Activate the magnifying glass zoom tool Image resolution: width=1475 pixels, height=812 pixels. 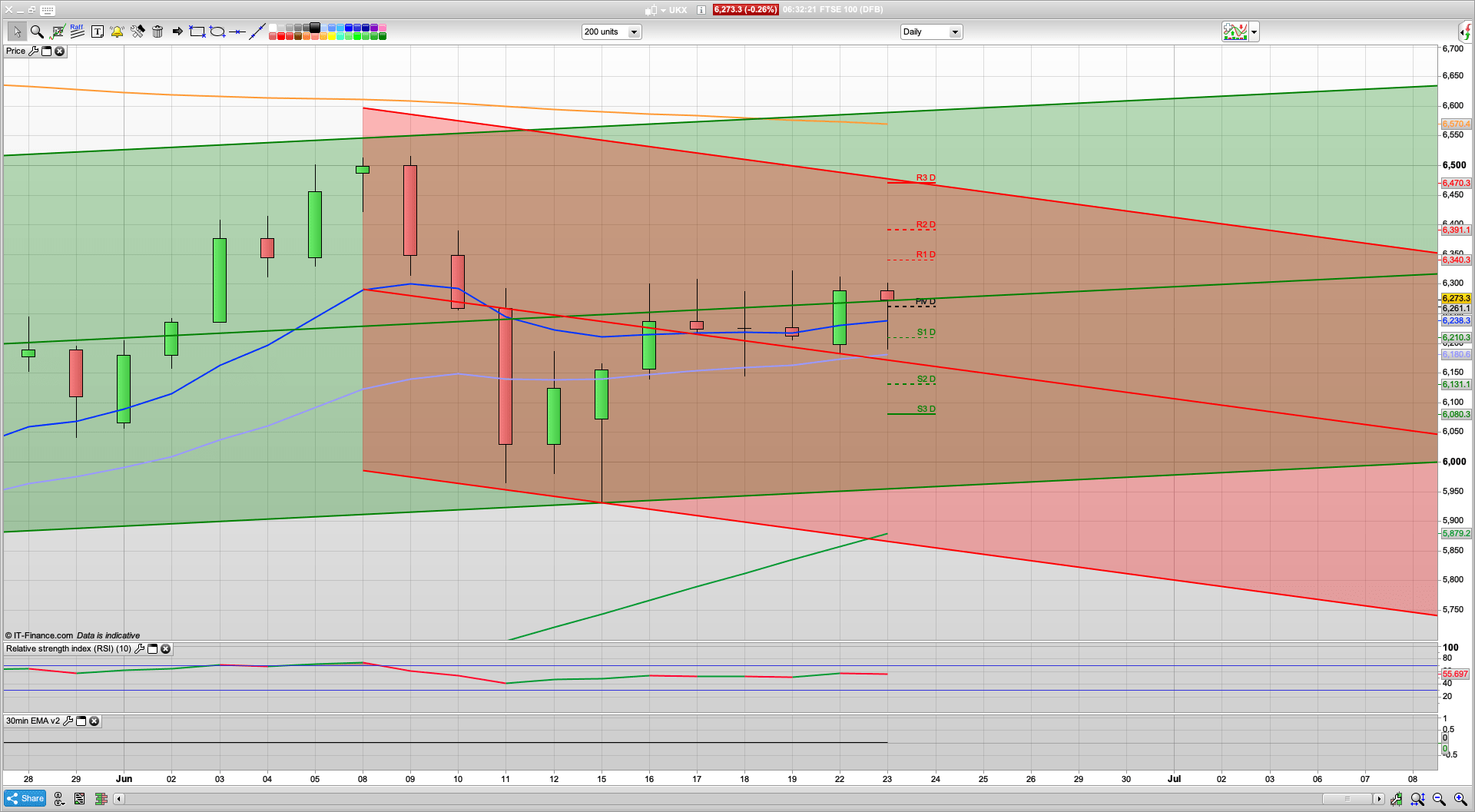37,31
